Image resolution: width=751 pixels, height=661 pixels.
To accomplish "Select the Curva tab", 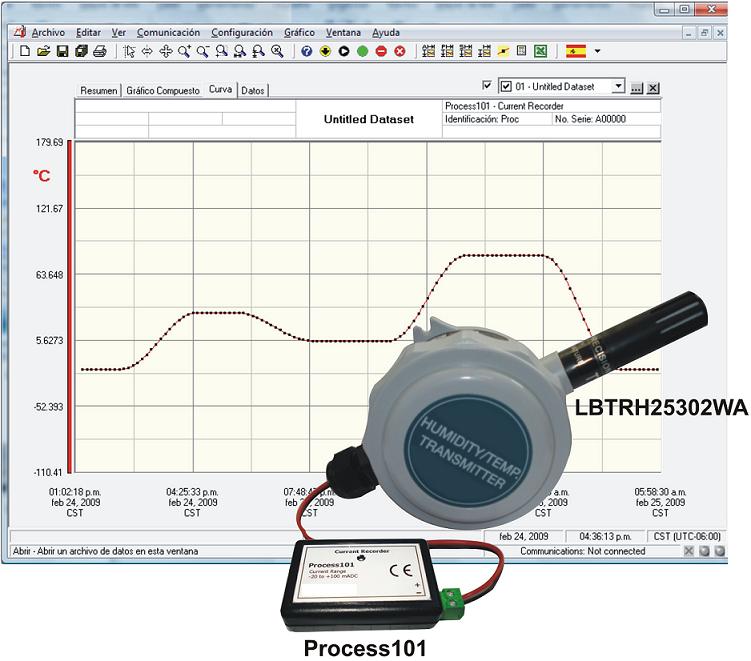I will tap(220, 90).
